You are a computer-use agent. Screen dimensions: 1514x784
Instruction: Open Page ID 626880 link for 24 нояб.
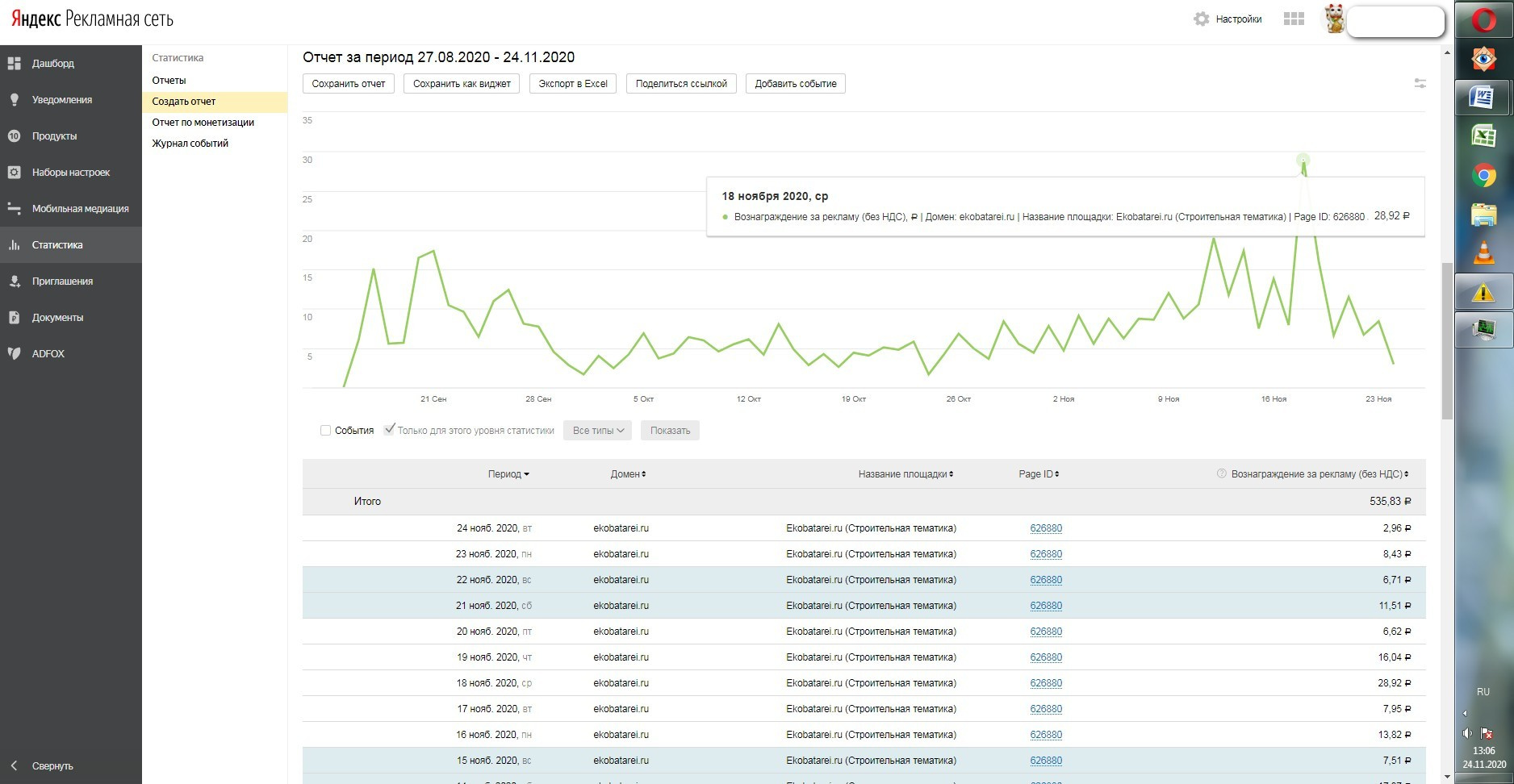coord(1046,528)
